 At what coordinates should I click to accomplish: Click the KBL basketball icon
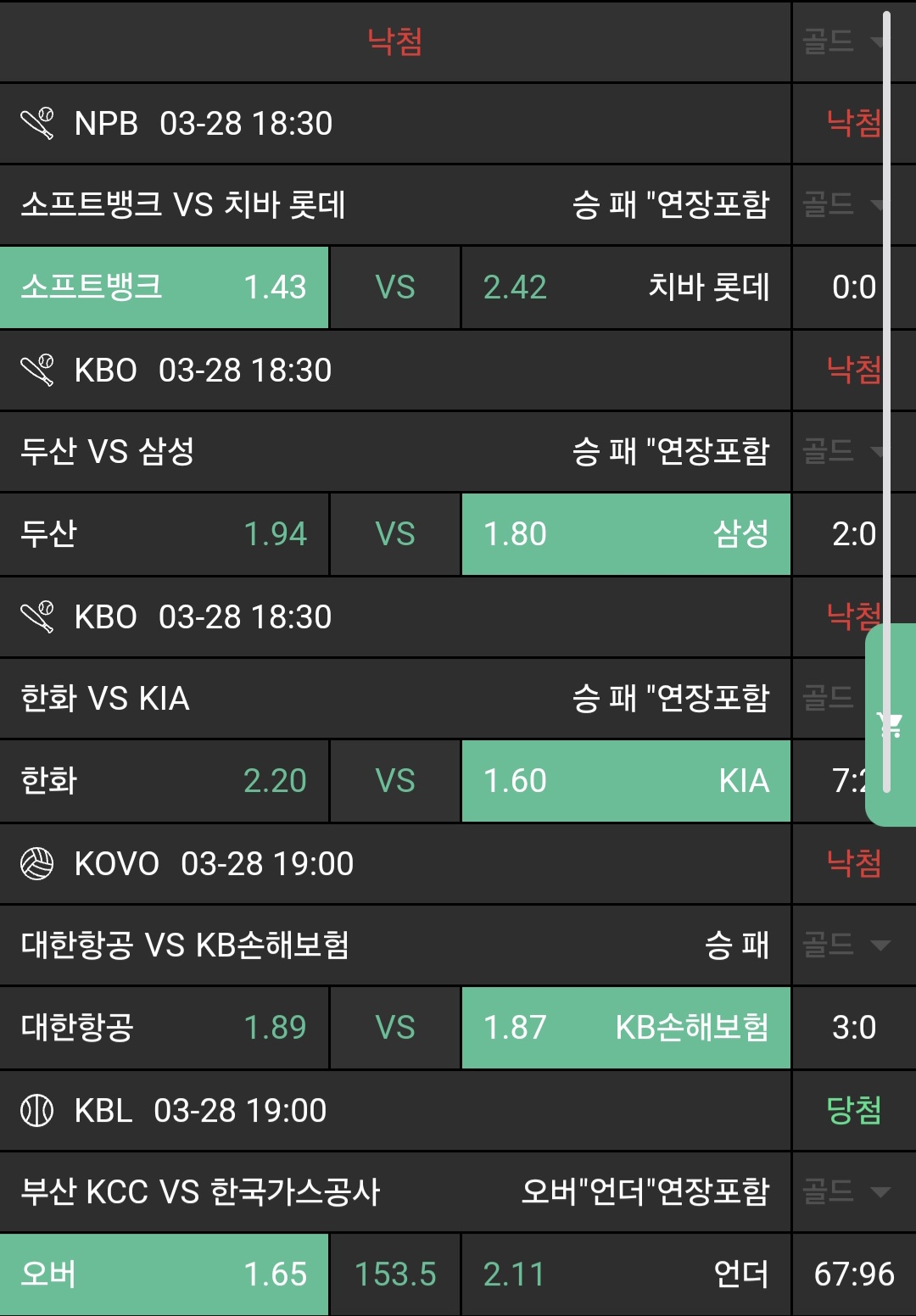[37, 1111]
